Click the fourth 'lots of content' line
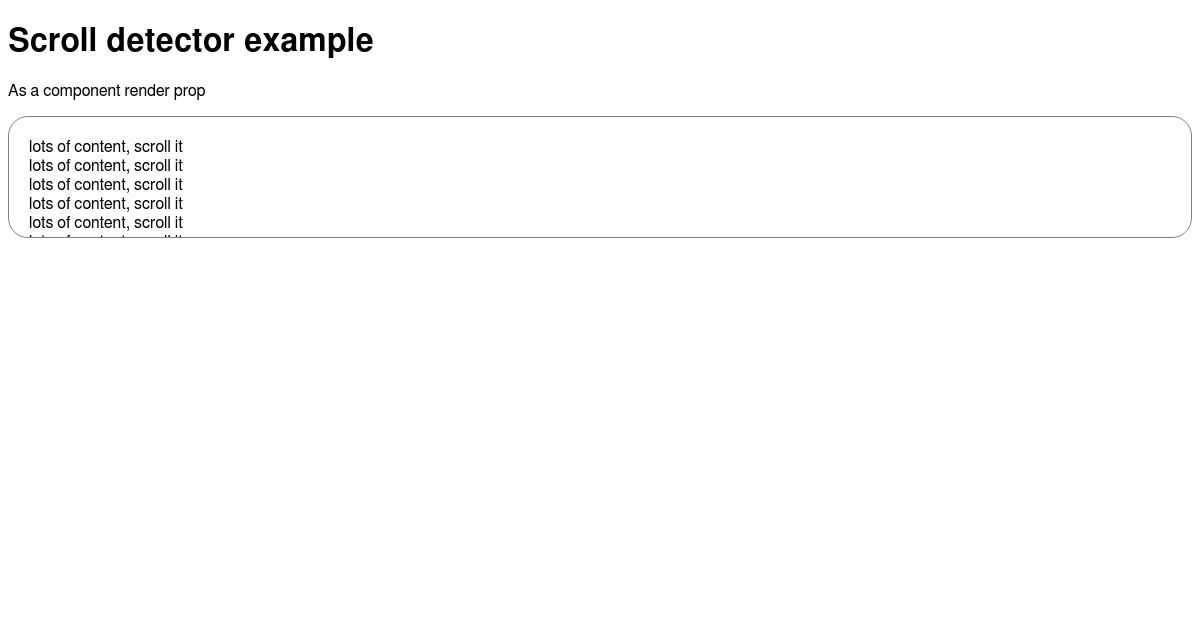The image size is (1200, 630). click(x=106, y=204)
